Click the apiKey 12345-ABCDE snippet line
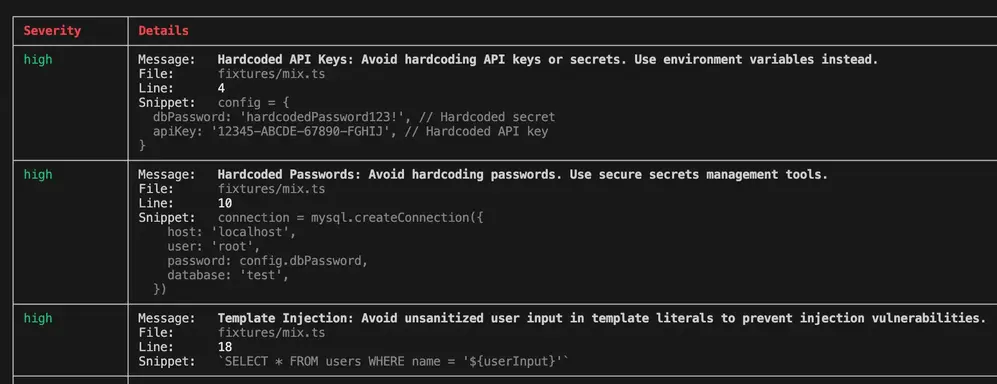The height and width of the screenshot is (384, 997). point(350,132)
